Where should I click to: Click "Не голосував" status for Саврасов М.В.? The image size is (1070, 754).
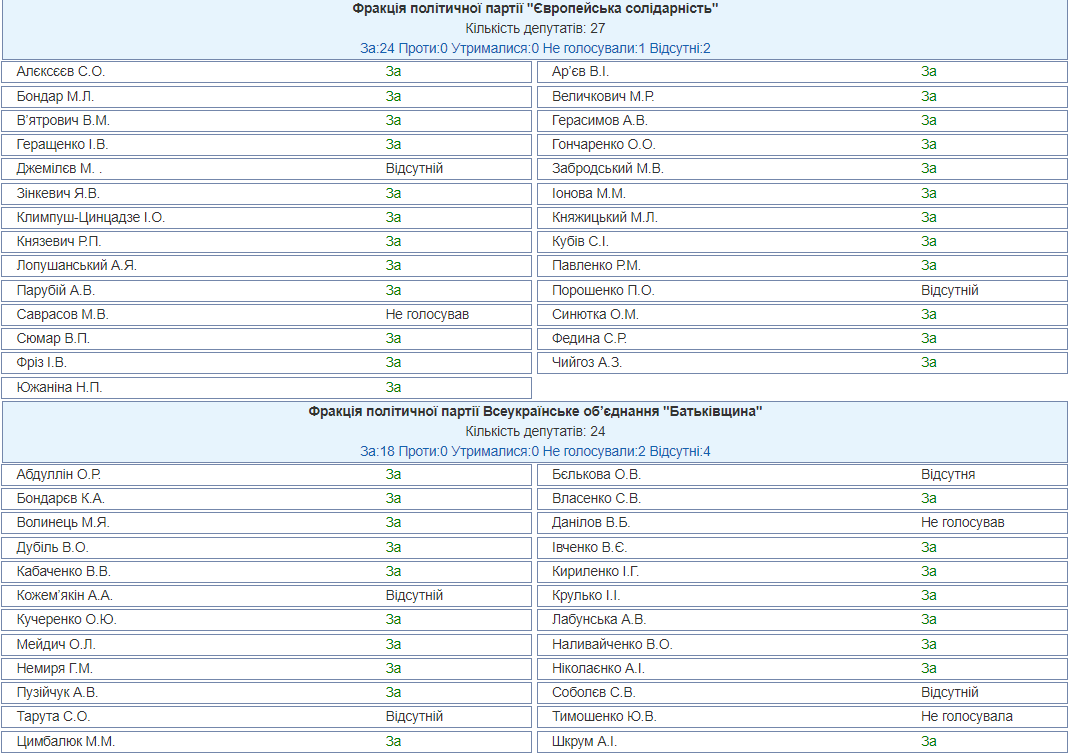(427, 314)
